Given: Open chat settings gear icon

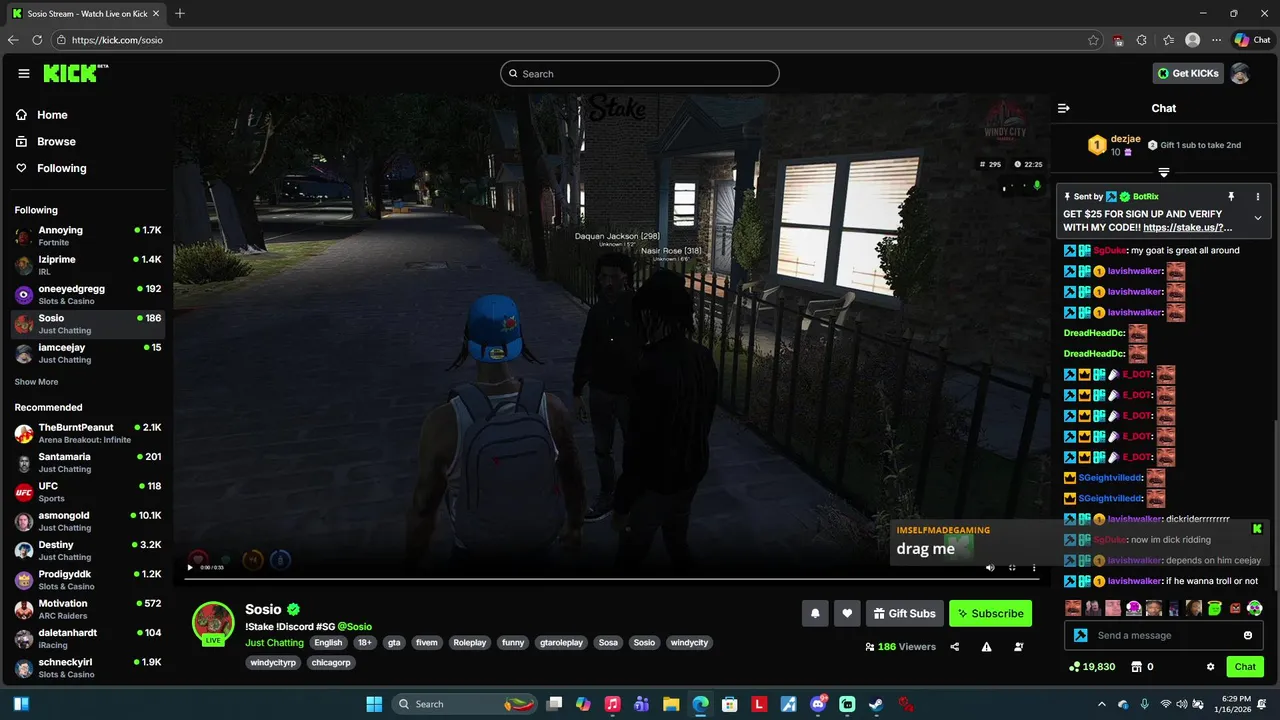Looking at the screenshot, I should 1211,667.
